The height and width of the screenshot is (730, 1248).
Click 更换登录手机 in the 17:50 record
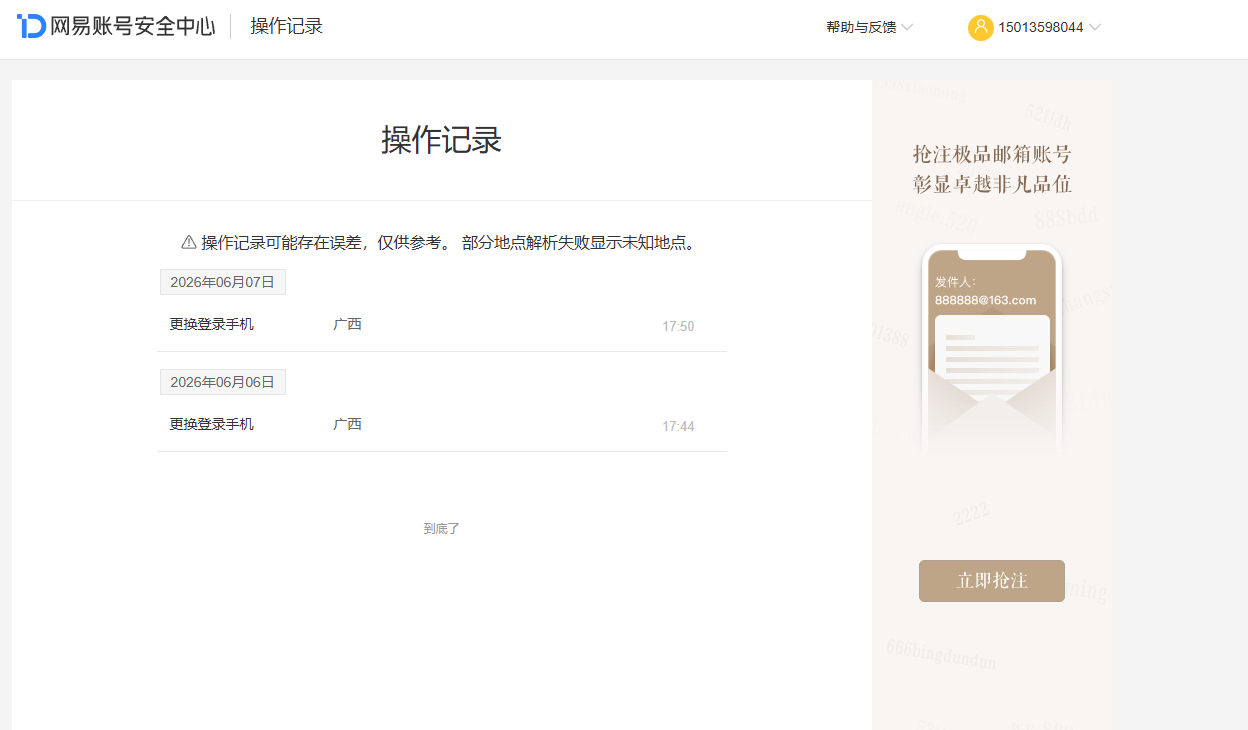point(212,324)
